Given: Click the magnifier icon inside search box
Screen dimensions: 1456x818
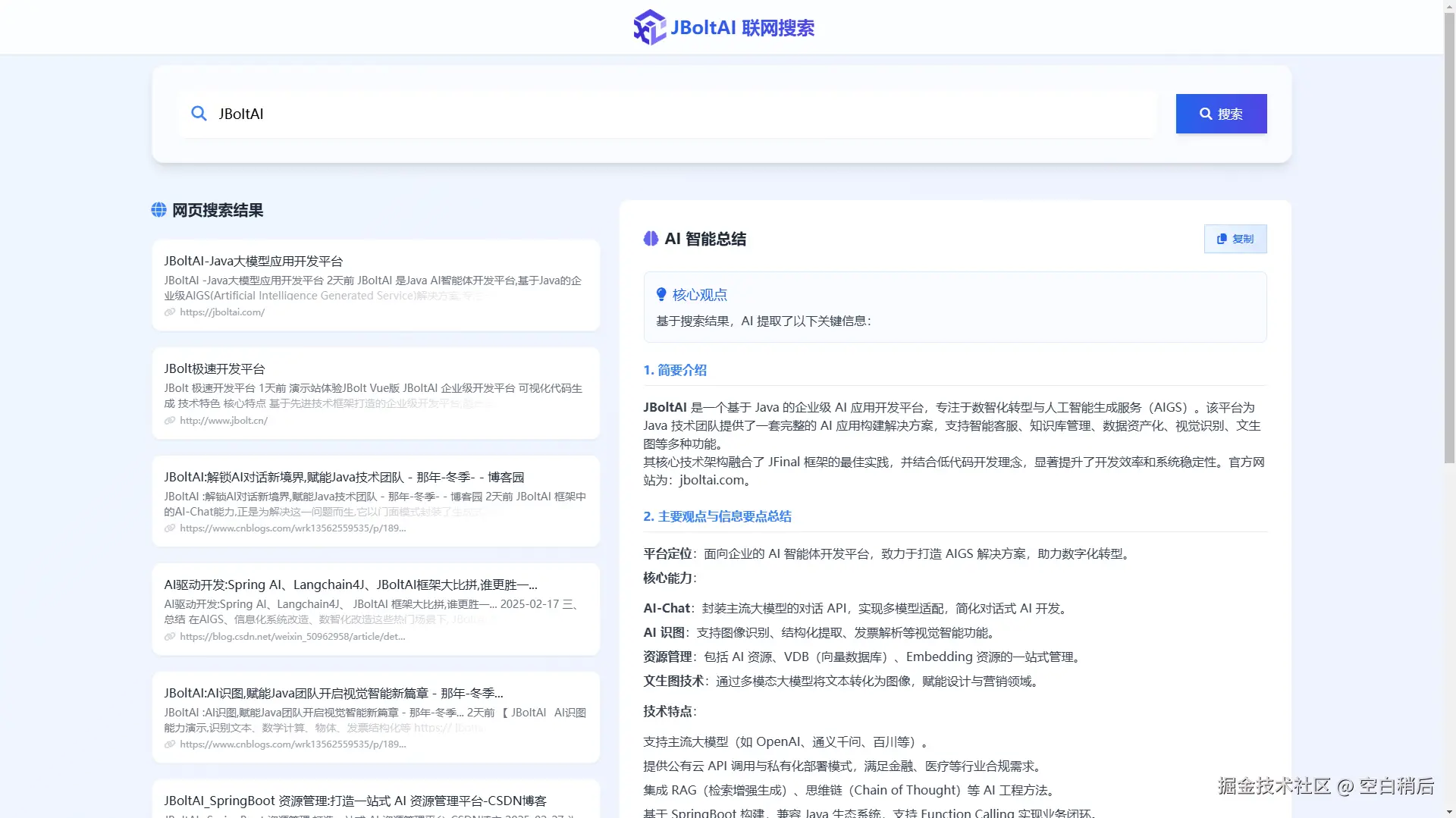Looking at the screenshot, I should 199,114.
